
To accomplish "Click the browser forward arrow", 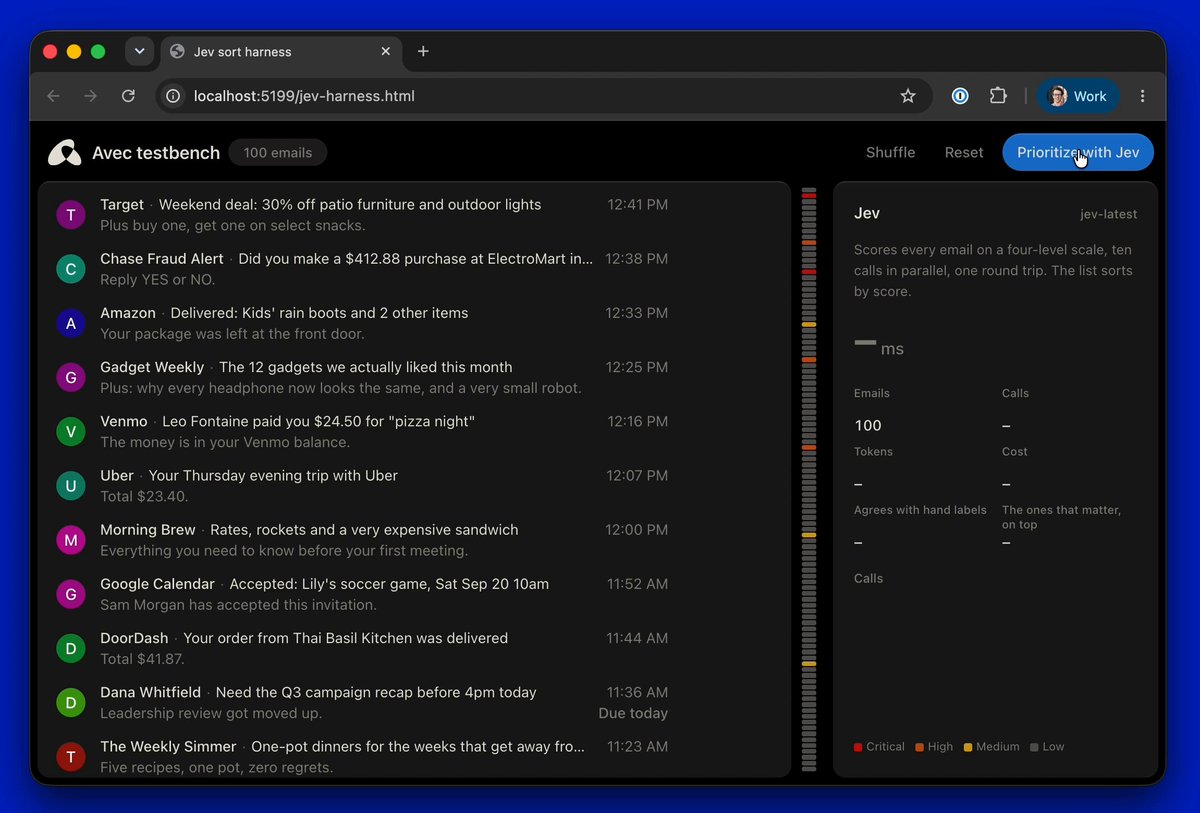I will point(91,96).
